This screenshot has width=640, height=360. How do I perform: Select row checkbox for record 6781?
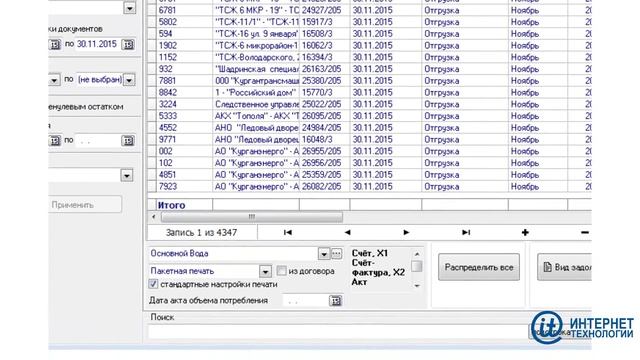tap(152, 10)
